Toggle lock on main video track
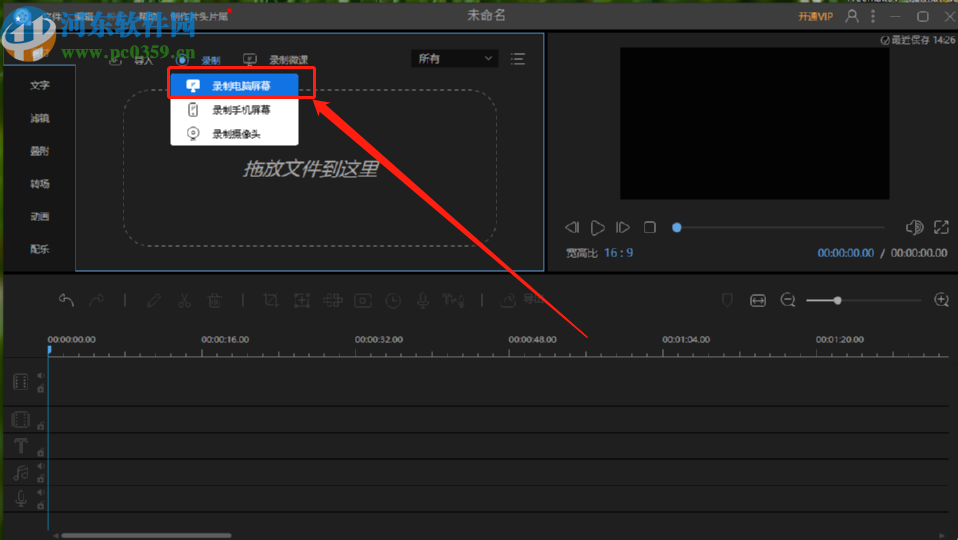This screenshot has height=540, width=958. pos(41,389)
